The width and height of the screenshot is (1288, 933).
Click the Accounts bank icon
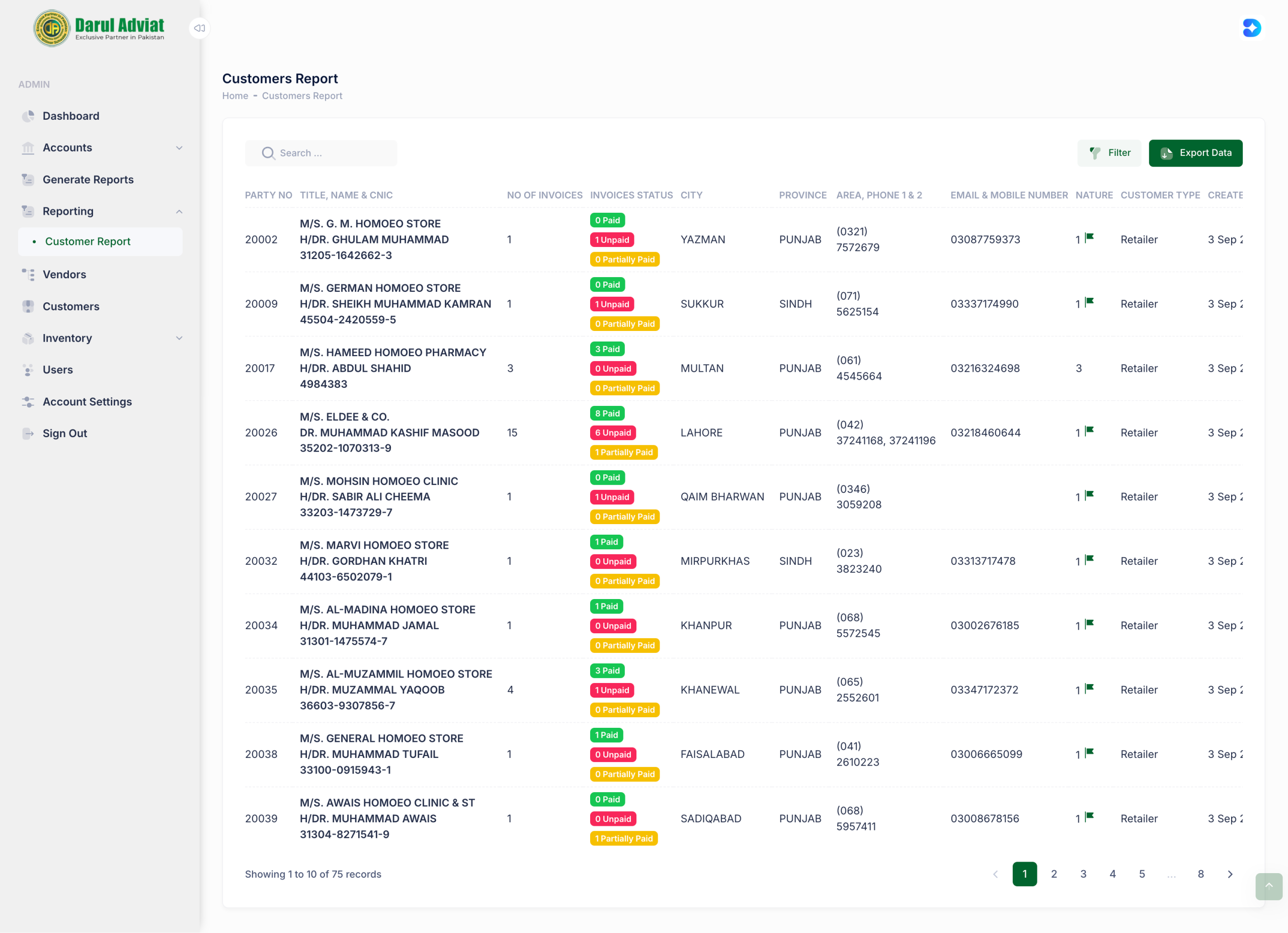tap(28, 148)
